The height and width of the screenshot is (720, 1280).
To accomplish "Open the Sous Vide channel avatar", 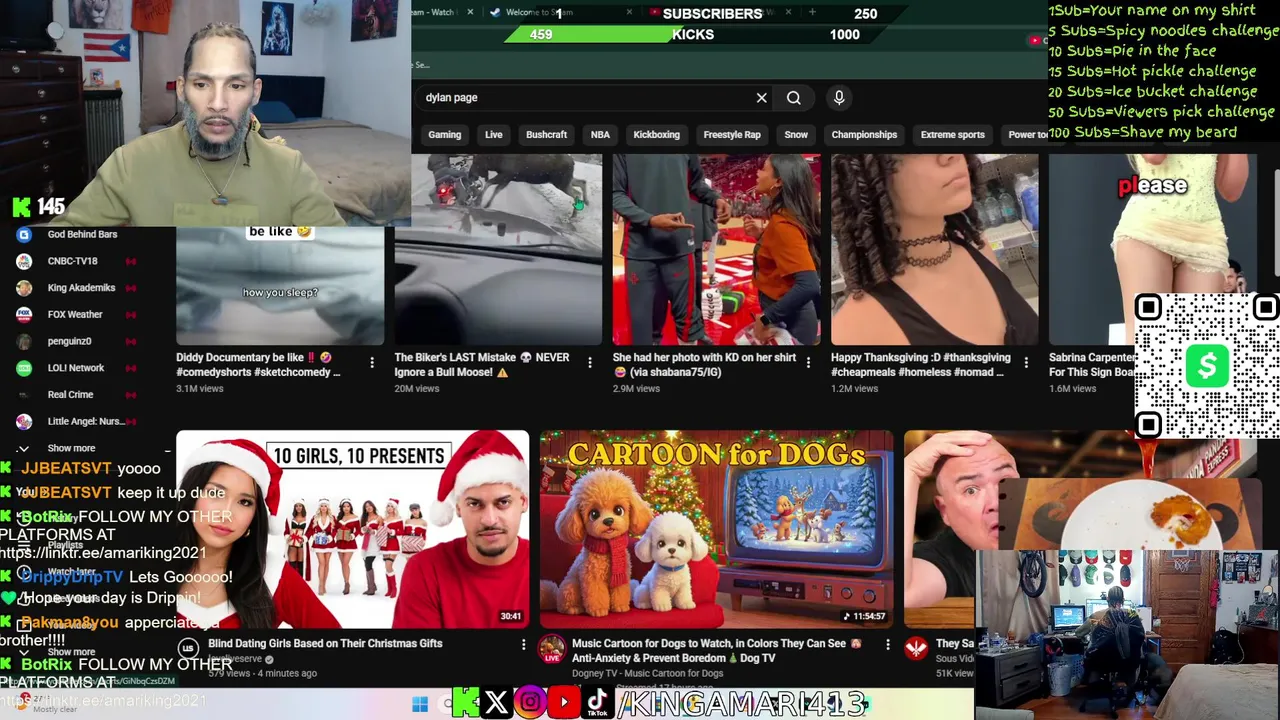I will coord(916,648).
